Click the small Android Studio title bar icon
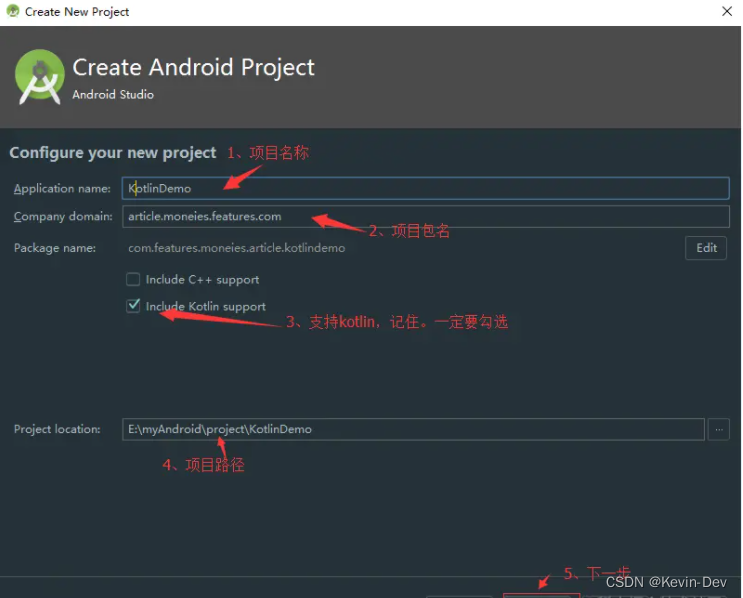The height and width of the screenshot is (598, 743). (13, 11)
